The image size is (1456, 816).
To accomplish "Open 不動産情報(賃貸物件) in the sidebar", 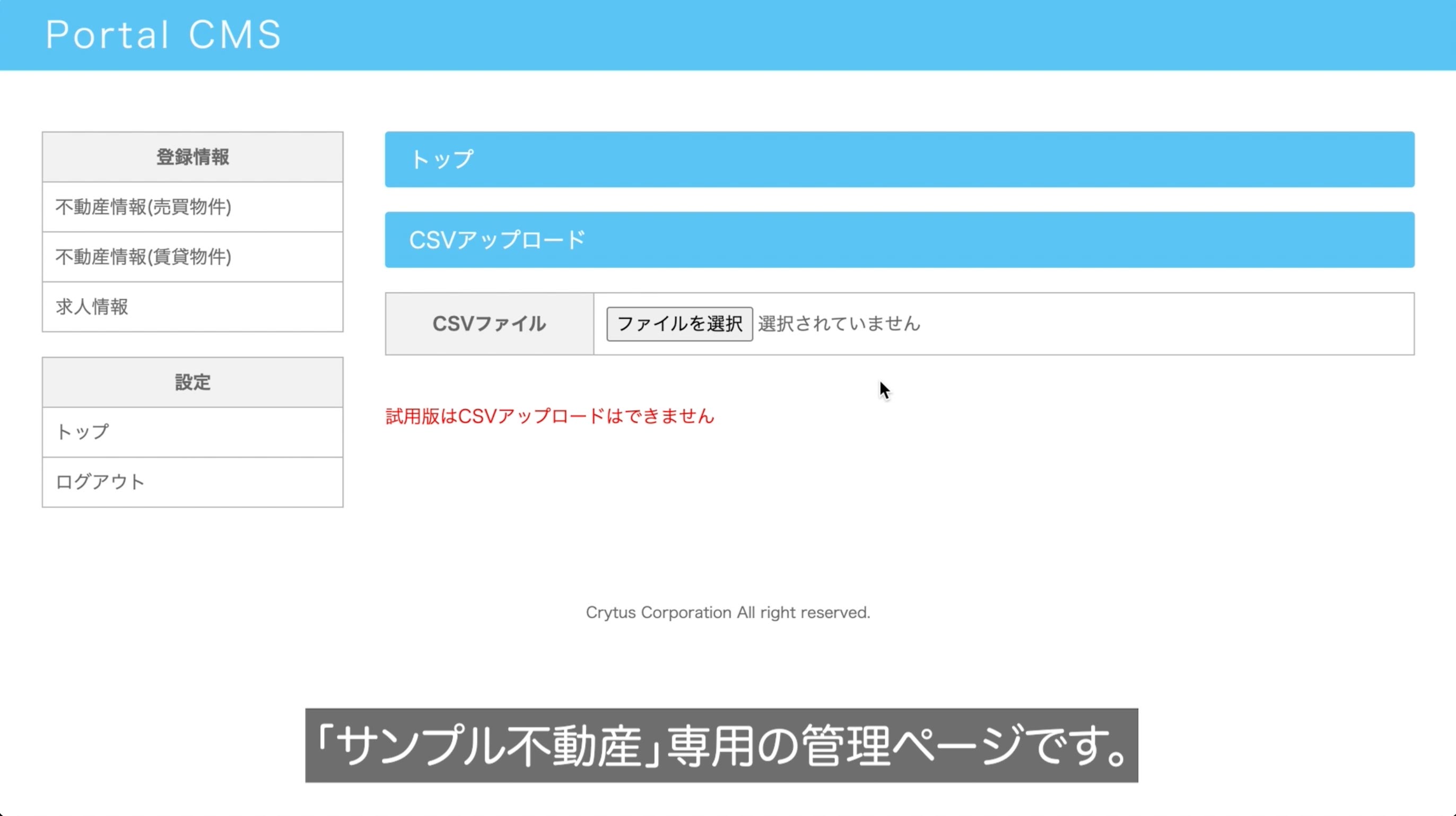I will [x=143, y=257].
